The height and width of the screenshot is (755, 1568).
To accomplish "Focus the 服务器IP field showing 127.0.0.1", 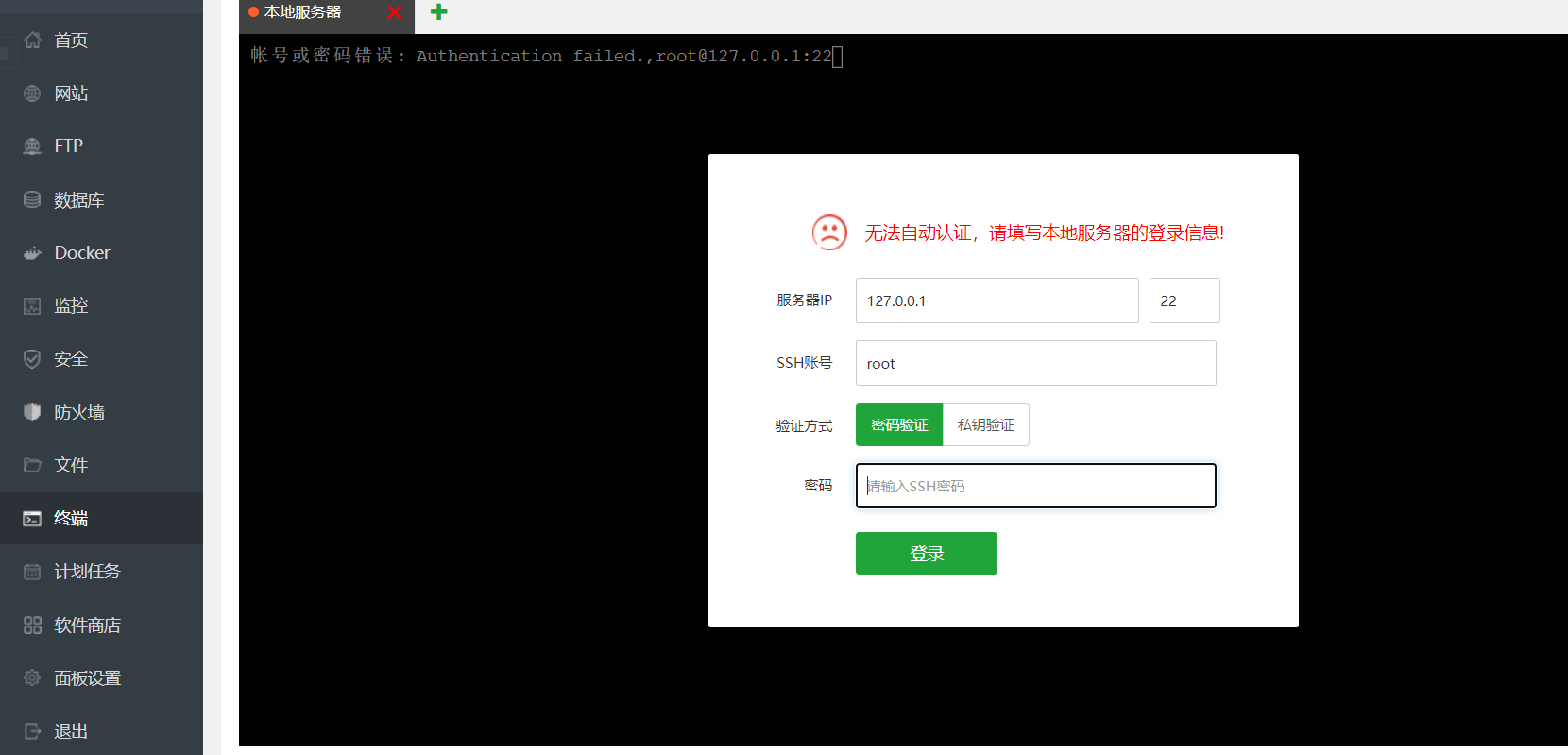I will click(997, 300).
